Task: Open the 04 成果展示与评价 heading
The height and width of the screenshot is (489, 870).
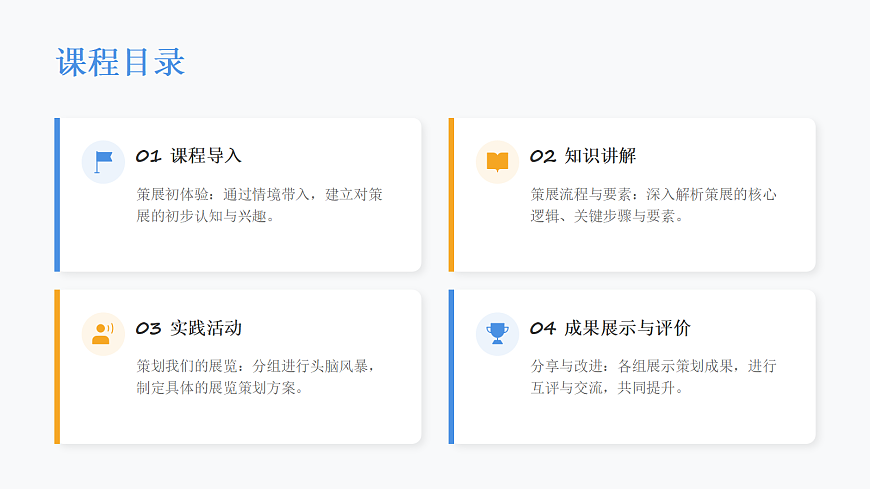Action: click(610, 328)
